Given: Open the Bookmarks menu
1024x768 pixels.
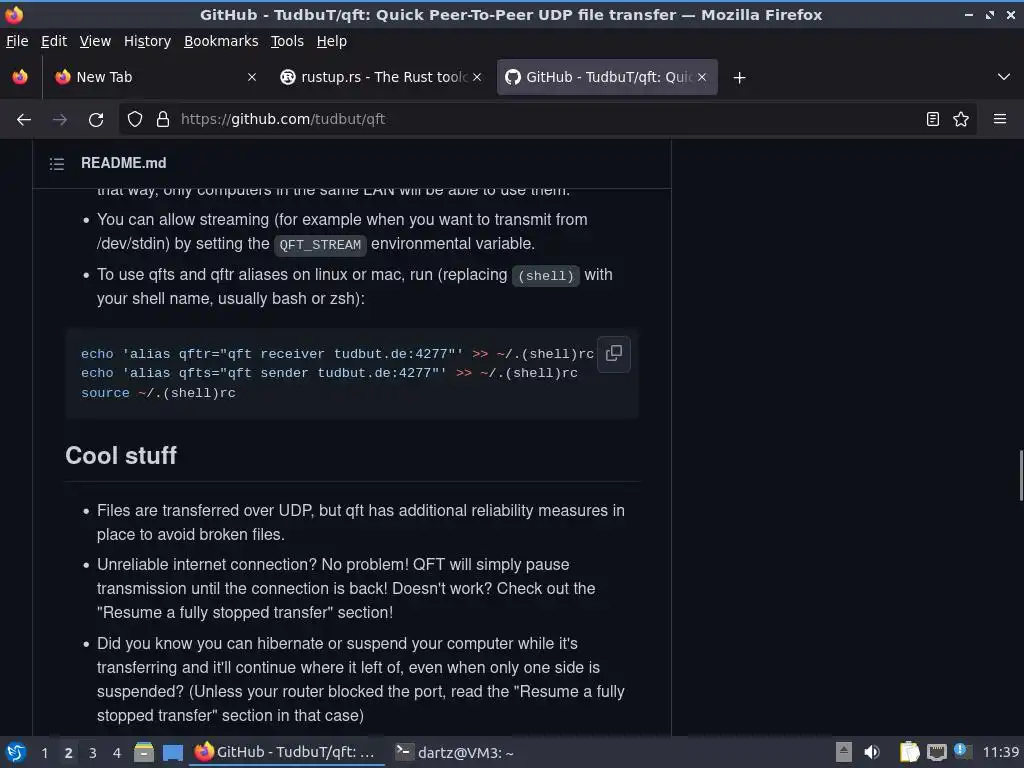Looking at the screenshot, I should pos(221,41).
